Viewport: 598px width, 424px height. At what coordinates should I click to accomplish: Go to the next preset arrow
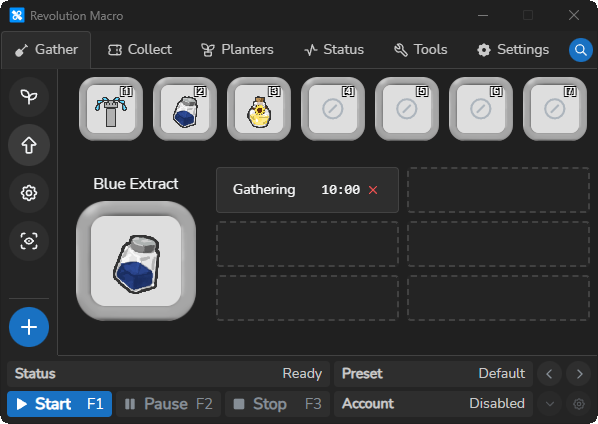click(x=579, y=374)
